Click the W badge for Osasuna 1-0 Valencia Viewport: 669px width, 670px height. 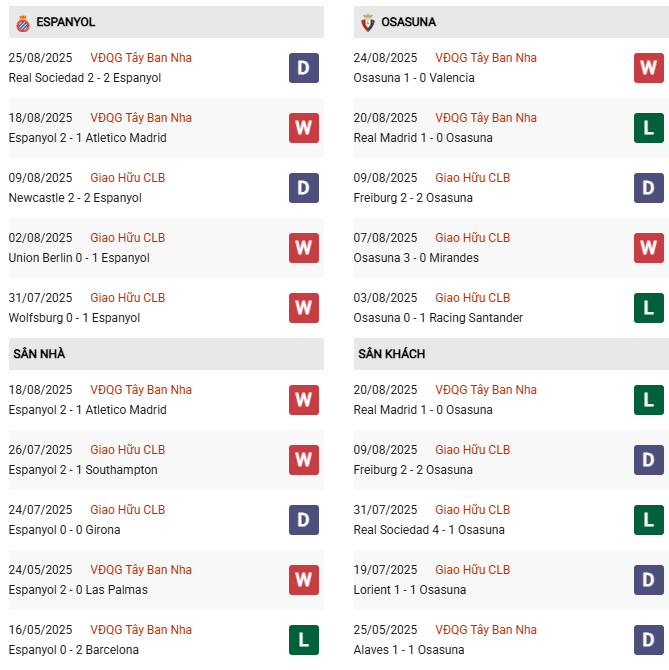point(649,68)
